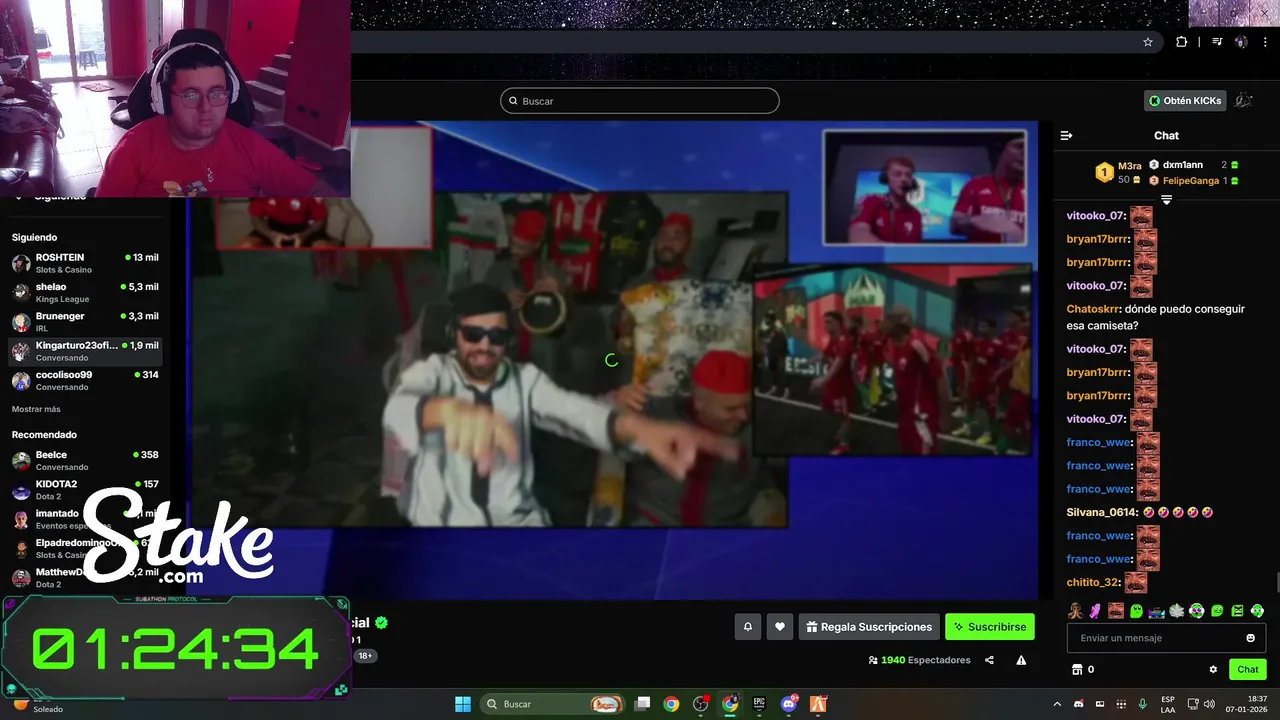Open Task View on the taskbar

pos(643,704)
